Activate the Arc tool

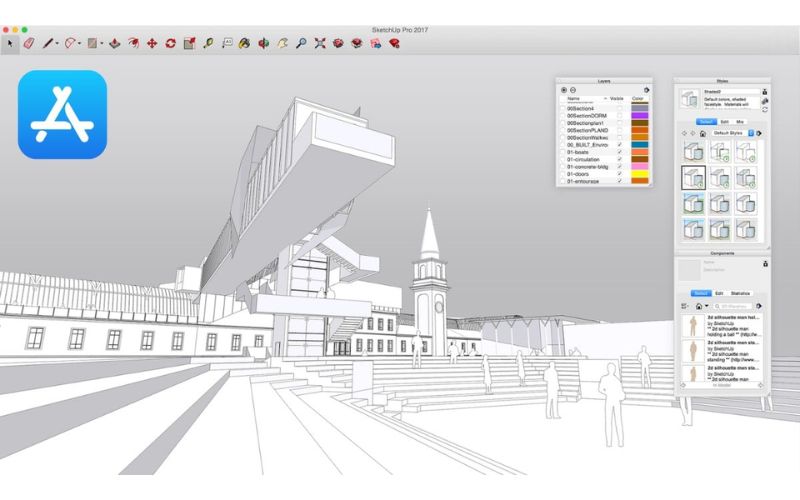70,44
